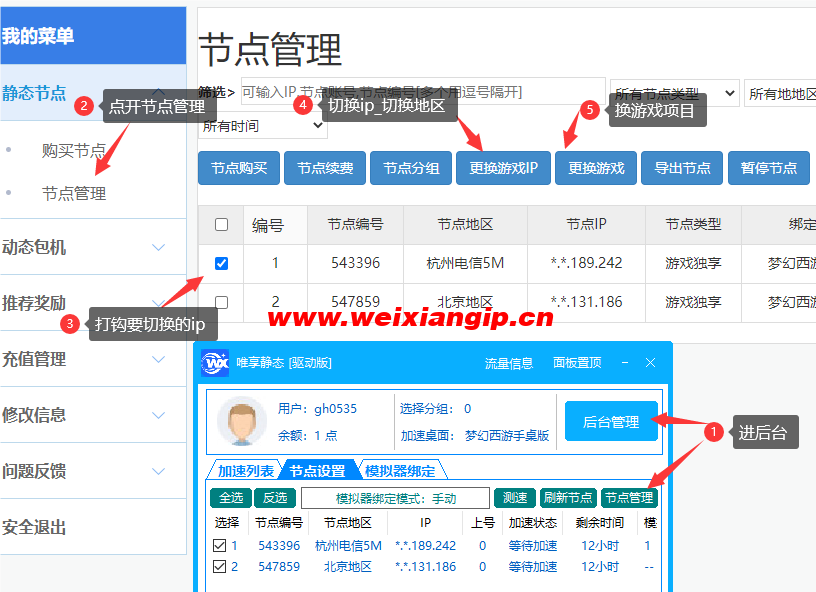Click the *.*.131.186 IP cell in web table
Screen dimensions: 816x592
click(586, 302)
